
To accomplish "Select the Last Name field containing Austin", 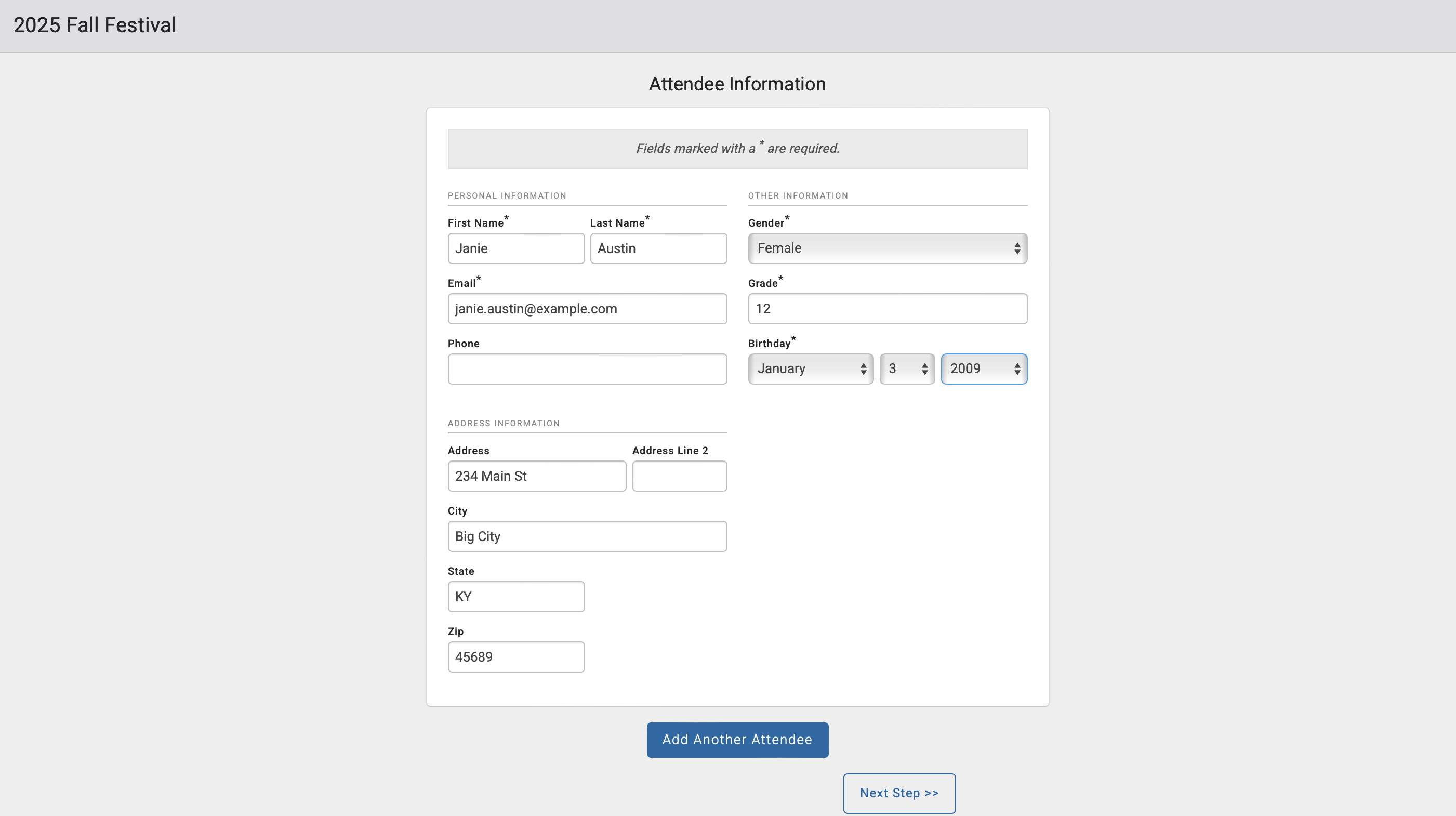I will pos(658,248).
